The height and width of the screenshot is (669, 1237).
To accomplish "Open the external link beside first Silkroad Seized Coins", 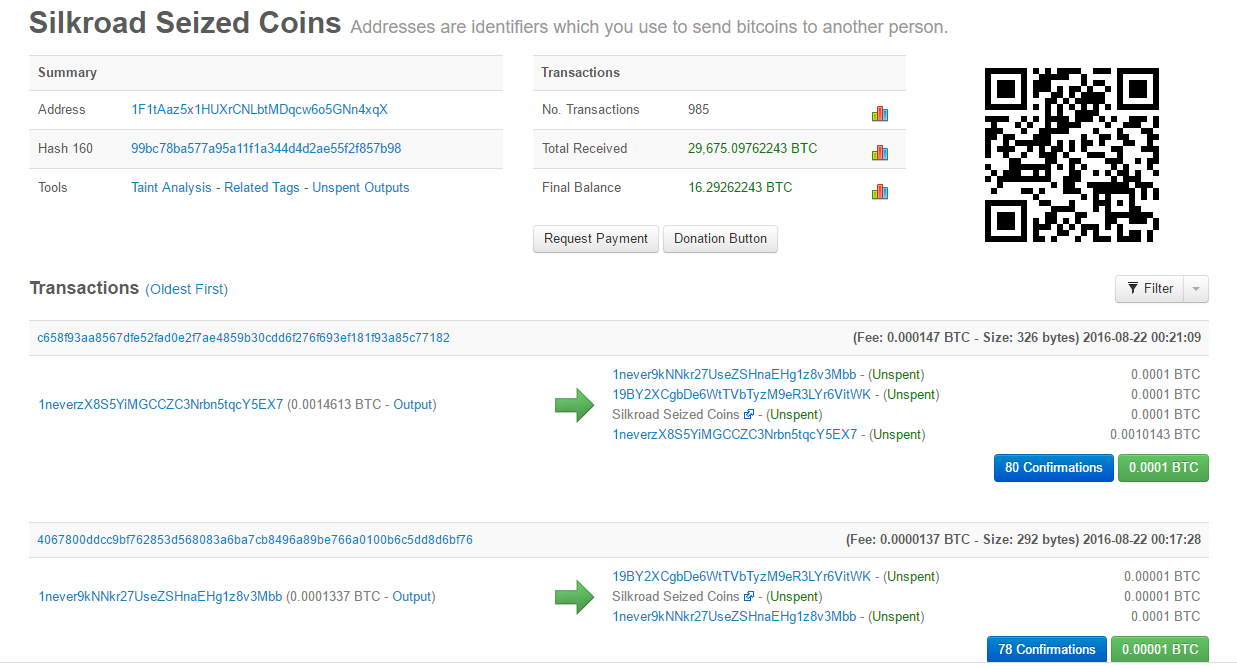I will coord(748,414).
